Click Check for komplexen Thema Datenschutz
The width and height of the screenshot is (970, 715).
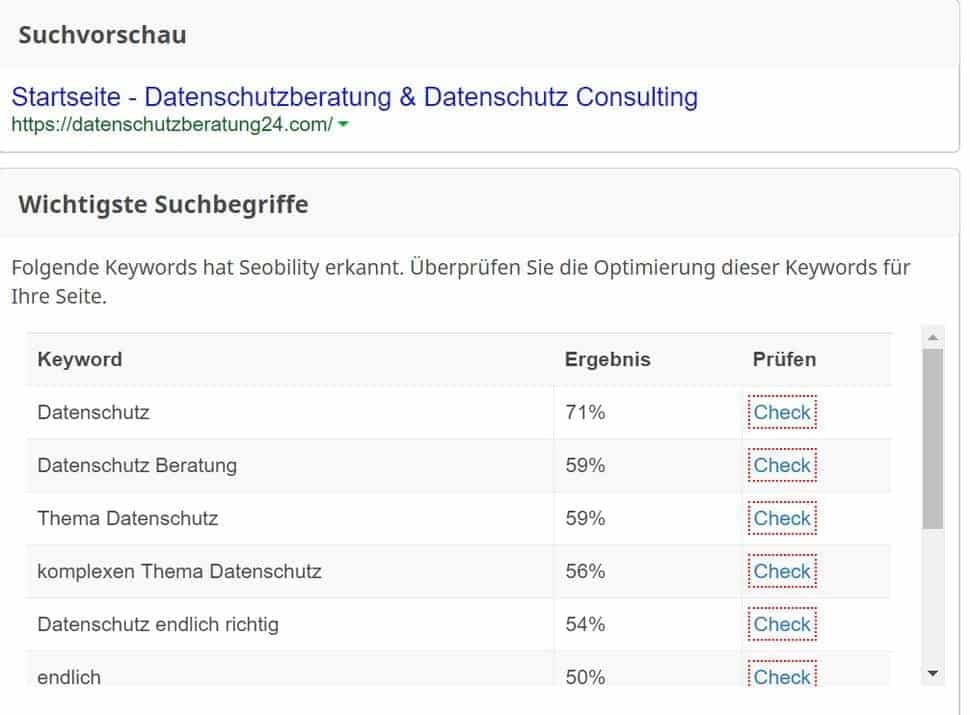pos(782,571)
